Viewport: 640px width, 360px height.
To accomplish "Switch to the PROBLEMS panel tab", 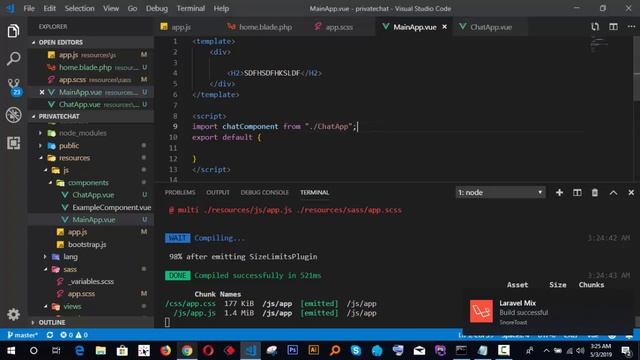I will pos(180,192).
